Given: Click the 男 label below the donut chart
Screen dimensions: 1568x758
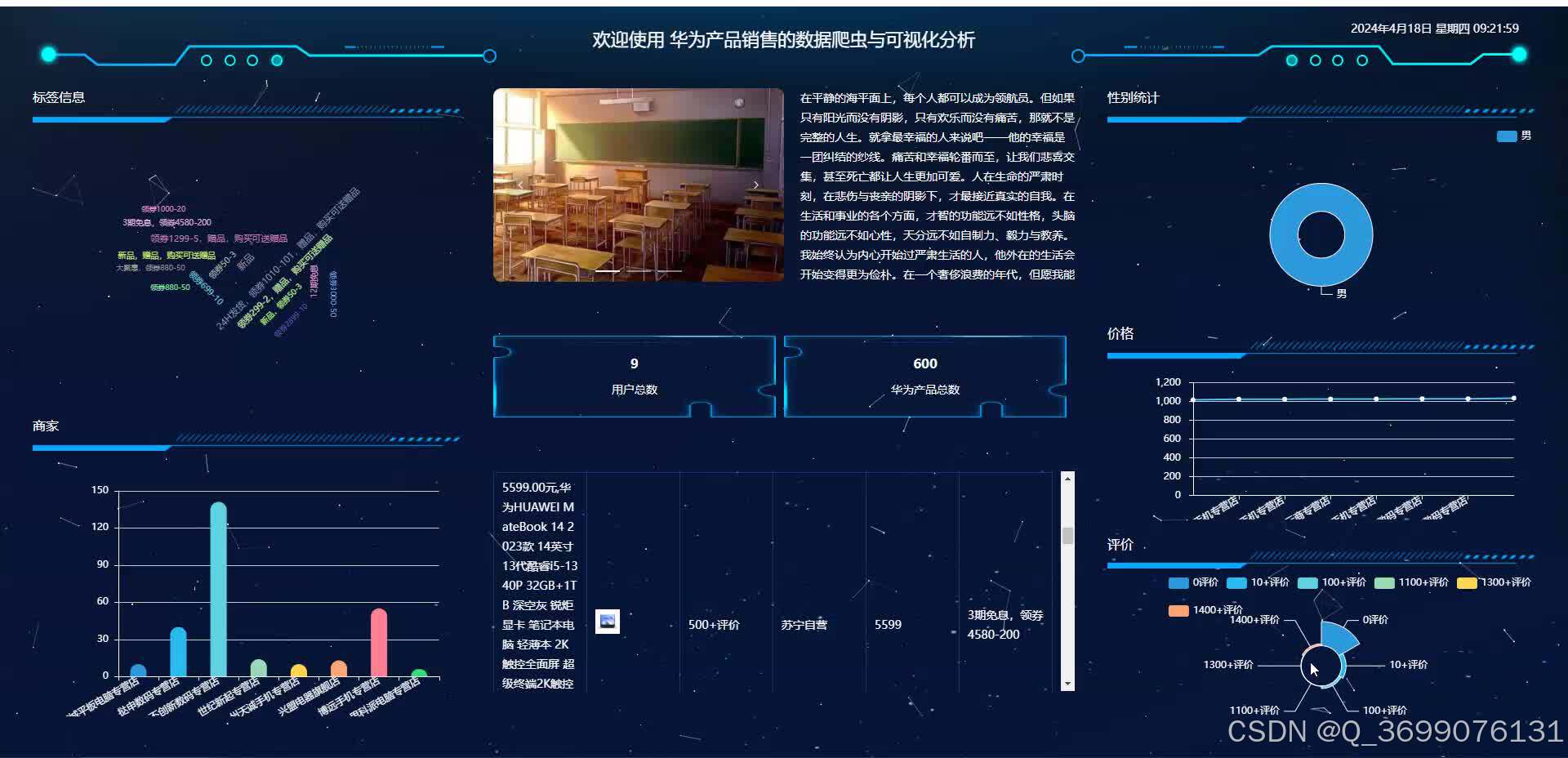Looking at the screenshot, I should tap(1341, 294).
